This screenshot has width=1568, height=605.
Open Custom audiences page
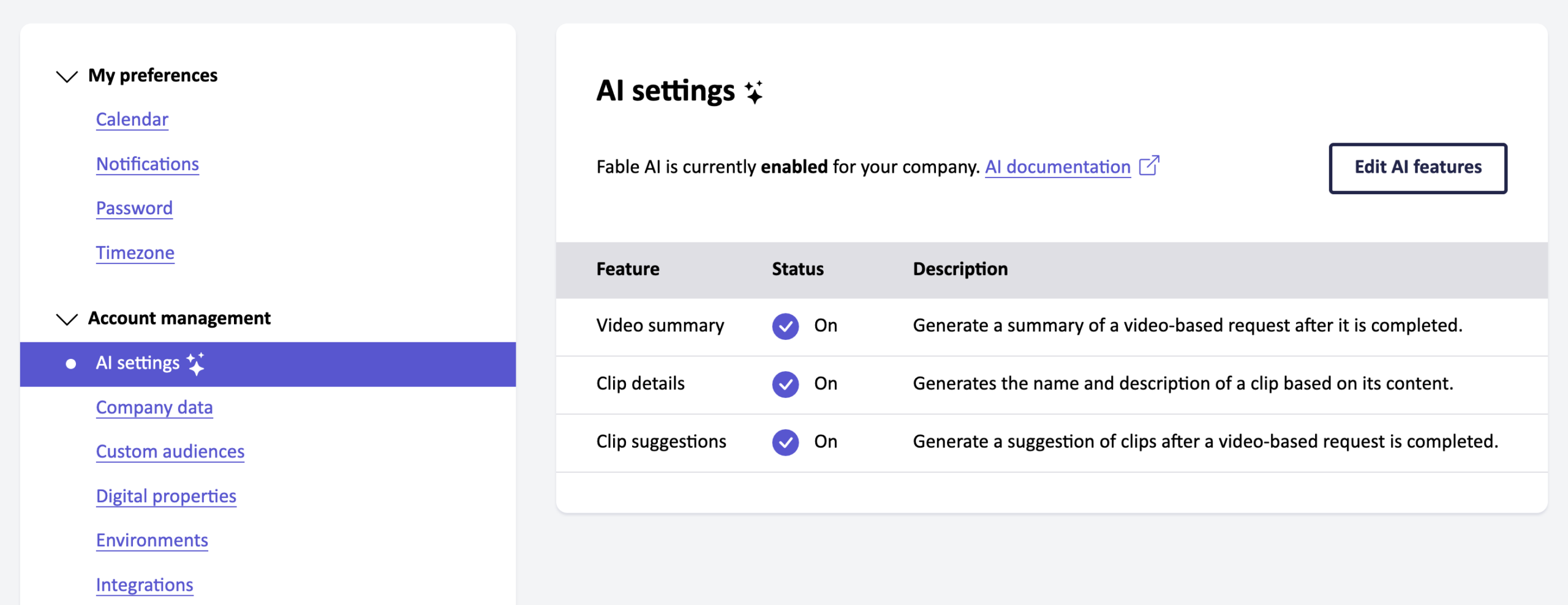[170, 452]
